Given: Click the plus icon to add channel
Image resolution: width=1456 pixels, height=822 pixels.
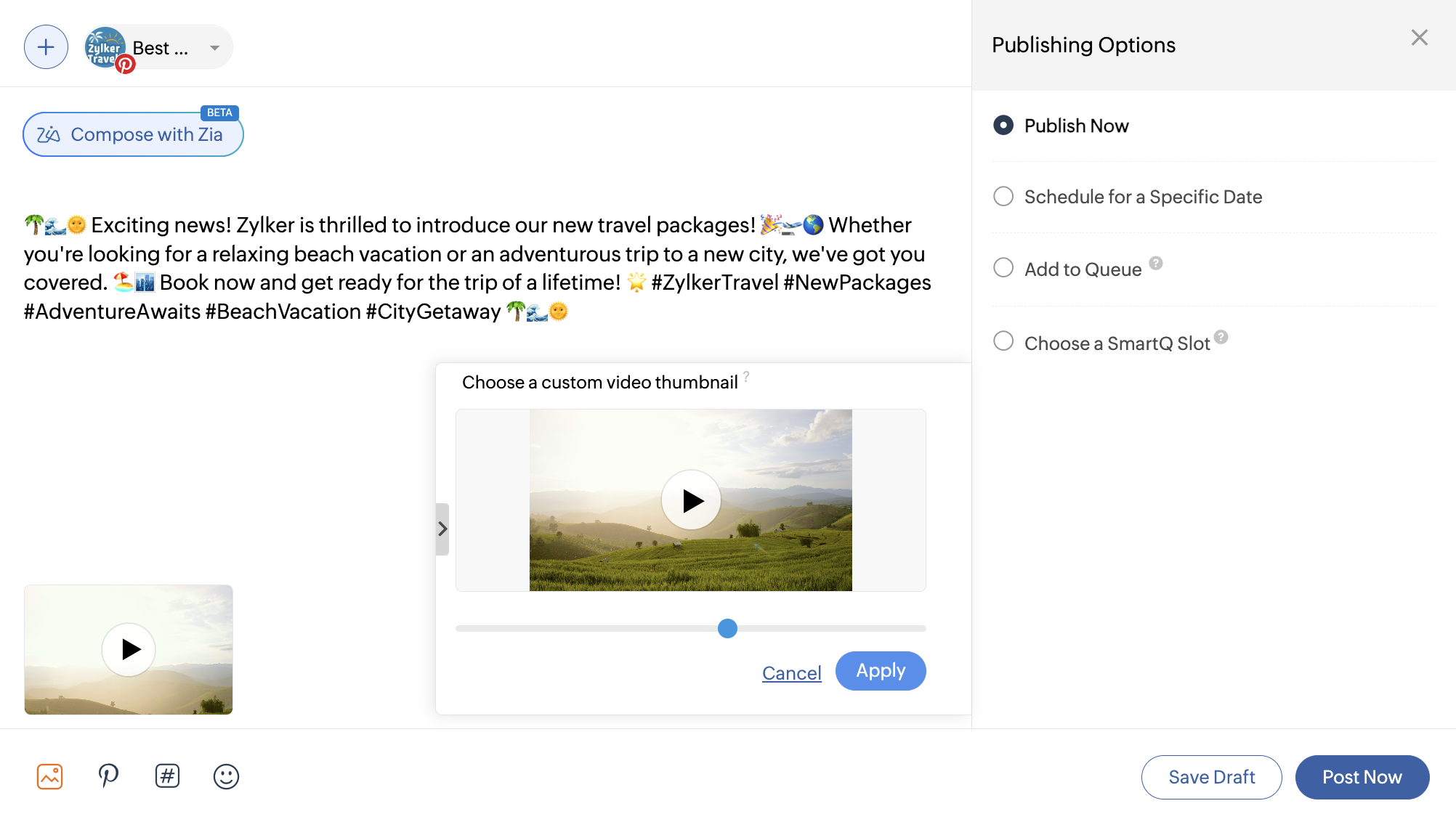Looking at the screenshot, I should [46, 47].
